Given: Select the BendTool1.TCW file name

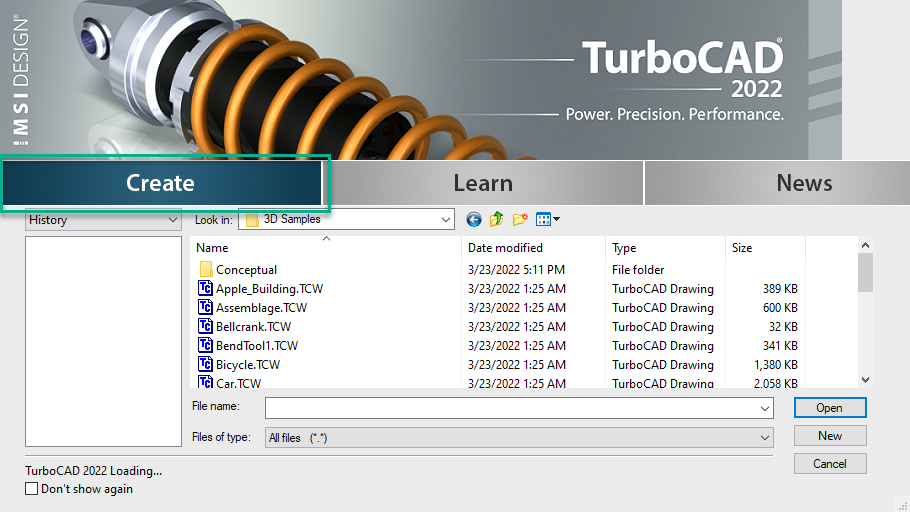Looking at the screenshot, I should click(x=257, y=345).
